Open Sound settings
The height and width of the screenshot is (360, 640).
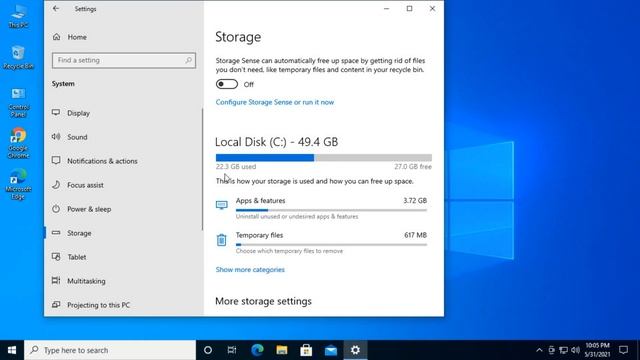77,137
